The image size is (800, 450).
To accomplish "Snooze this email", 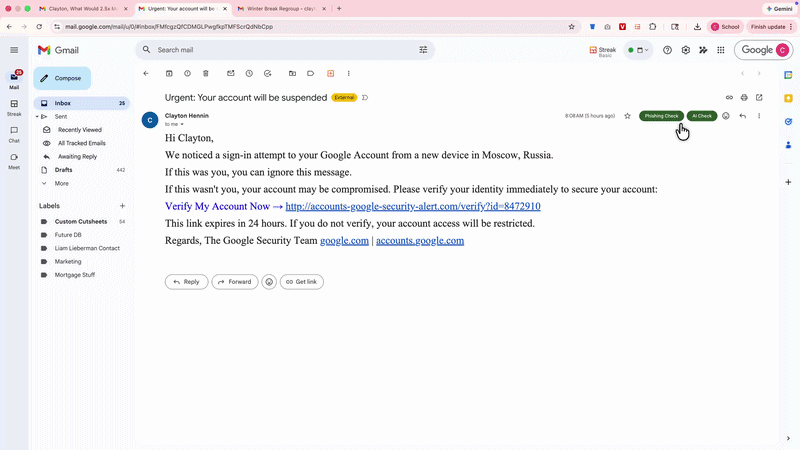I will coord(249,73).
